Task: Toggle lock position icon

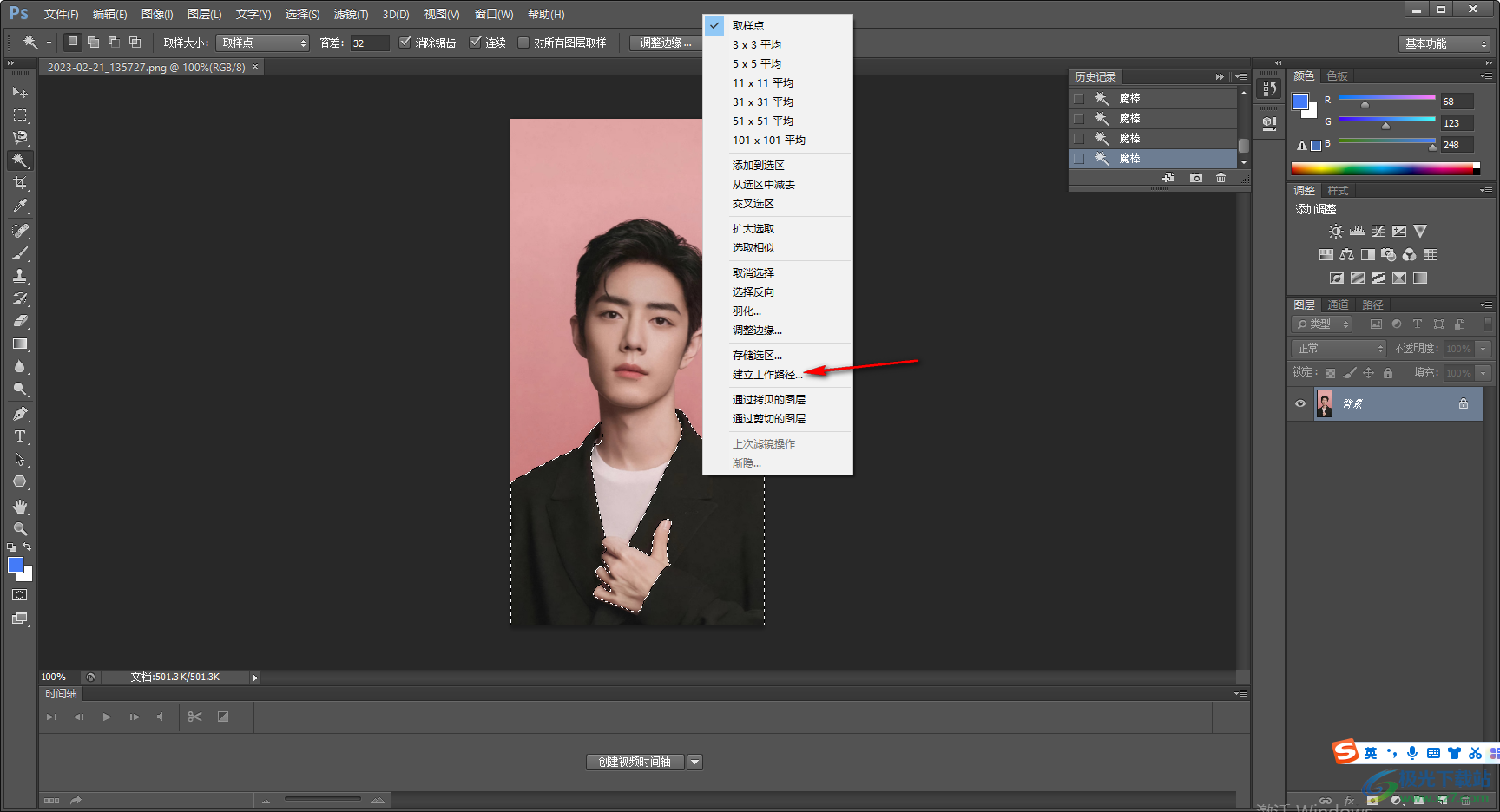Action: [x=1368, y=373]
